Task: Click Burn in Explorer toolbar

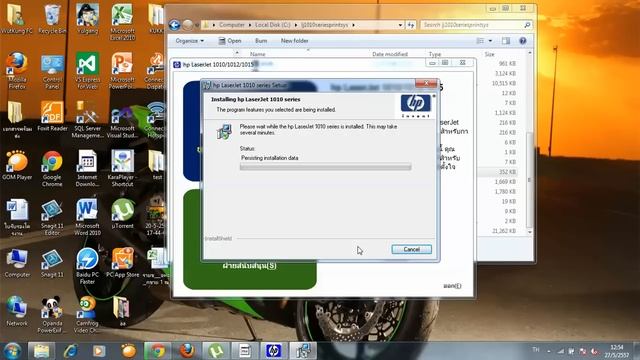Action: [x=261, y=41]
